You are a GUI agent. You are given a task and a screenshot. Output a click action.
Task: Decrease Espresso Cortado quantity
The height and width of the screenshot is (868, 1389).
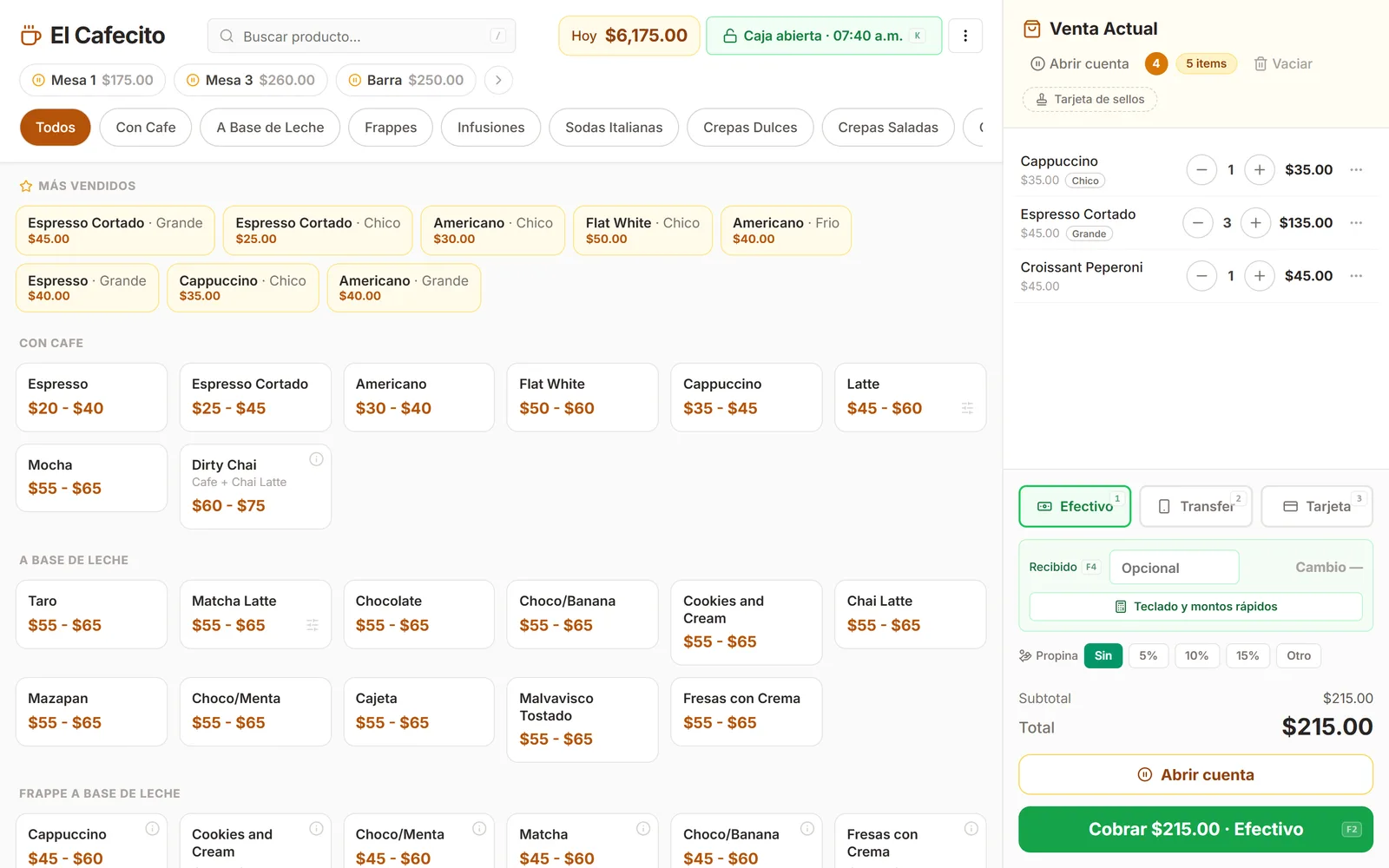pyautogui.click(x=1198, y=222)
